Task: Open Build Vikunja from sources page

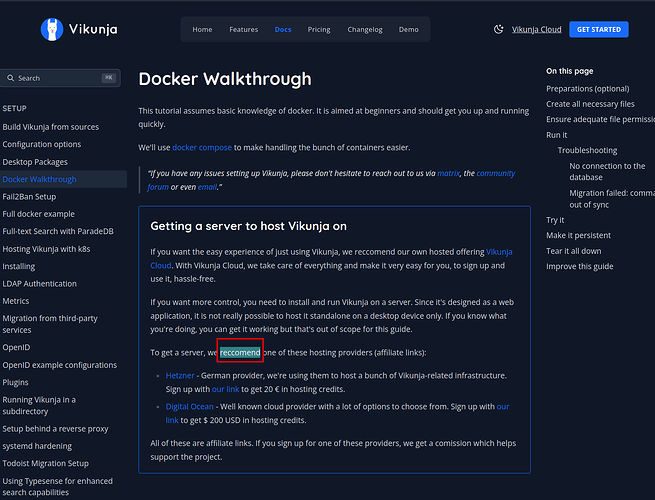Action: [50, 127]
